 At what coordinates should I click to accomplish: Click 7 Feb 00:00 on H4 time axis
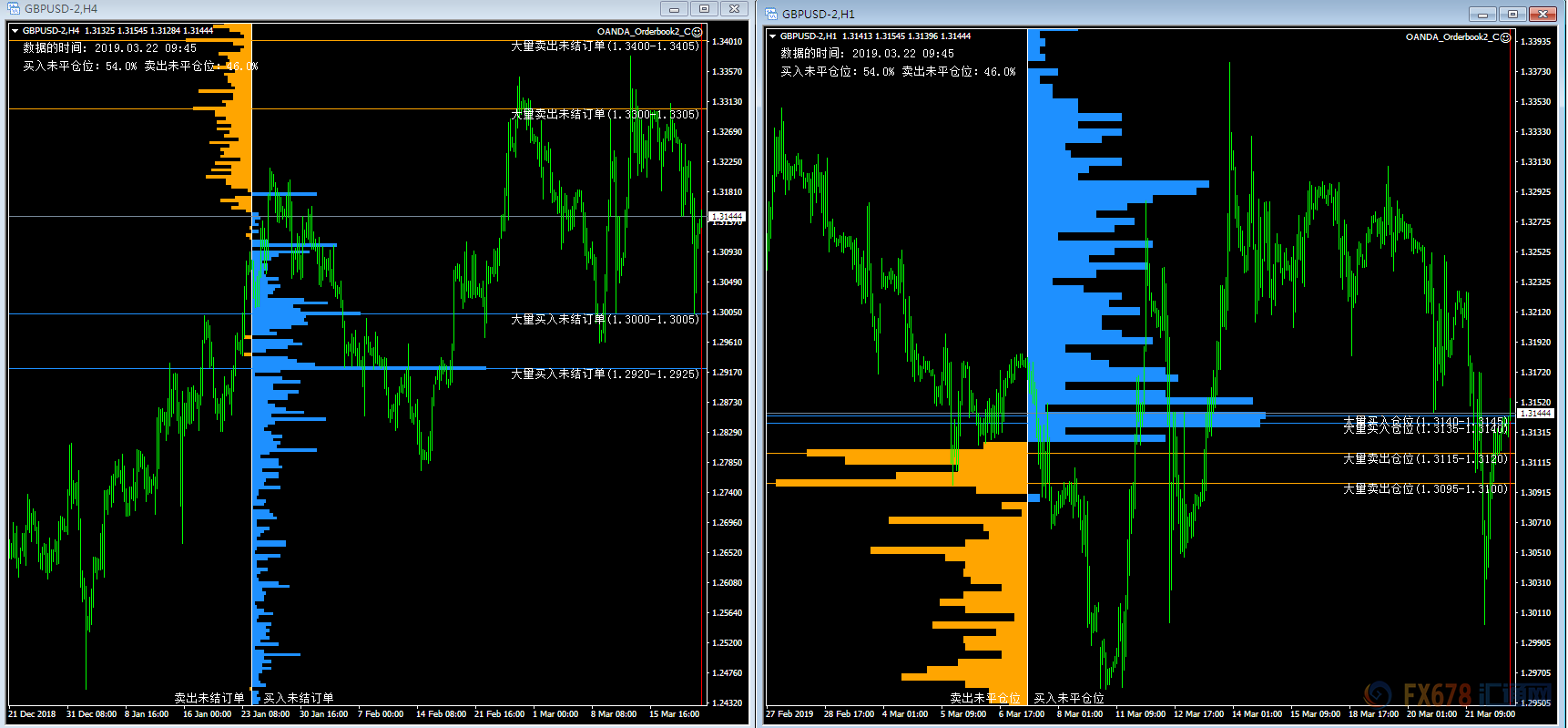pyautogui.click(x=381, y=714)
